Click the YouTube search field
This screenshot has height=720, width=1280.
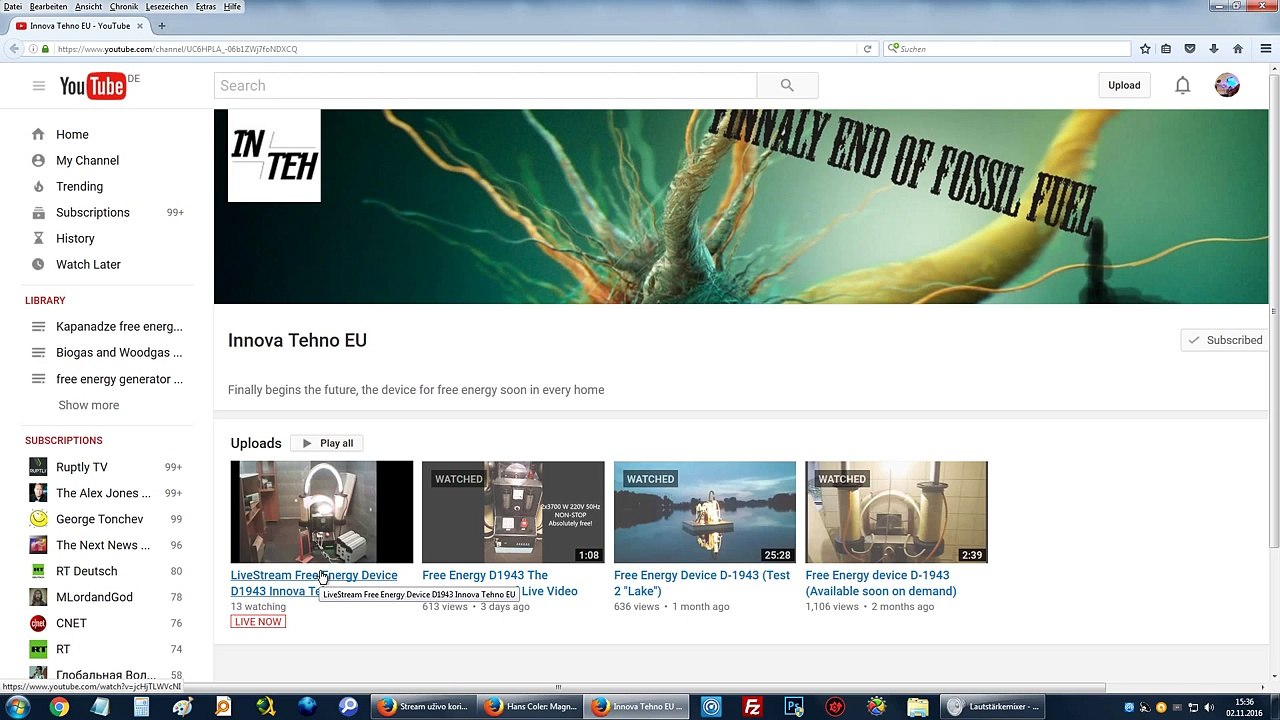coord(485,86)
